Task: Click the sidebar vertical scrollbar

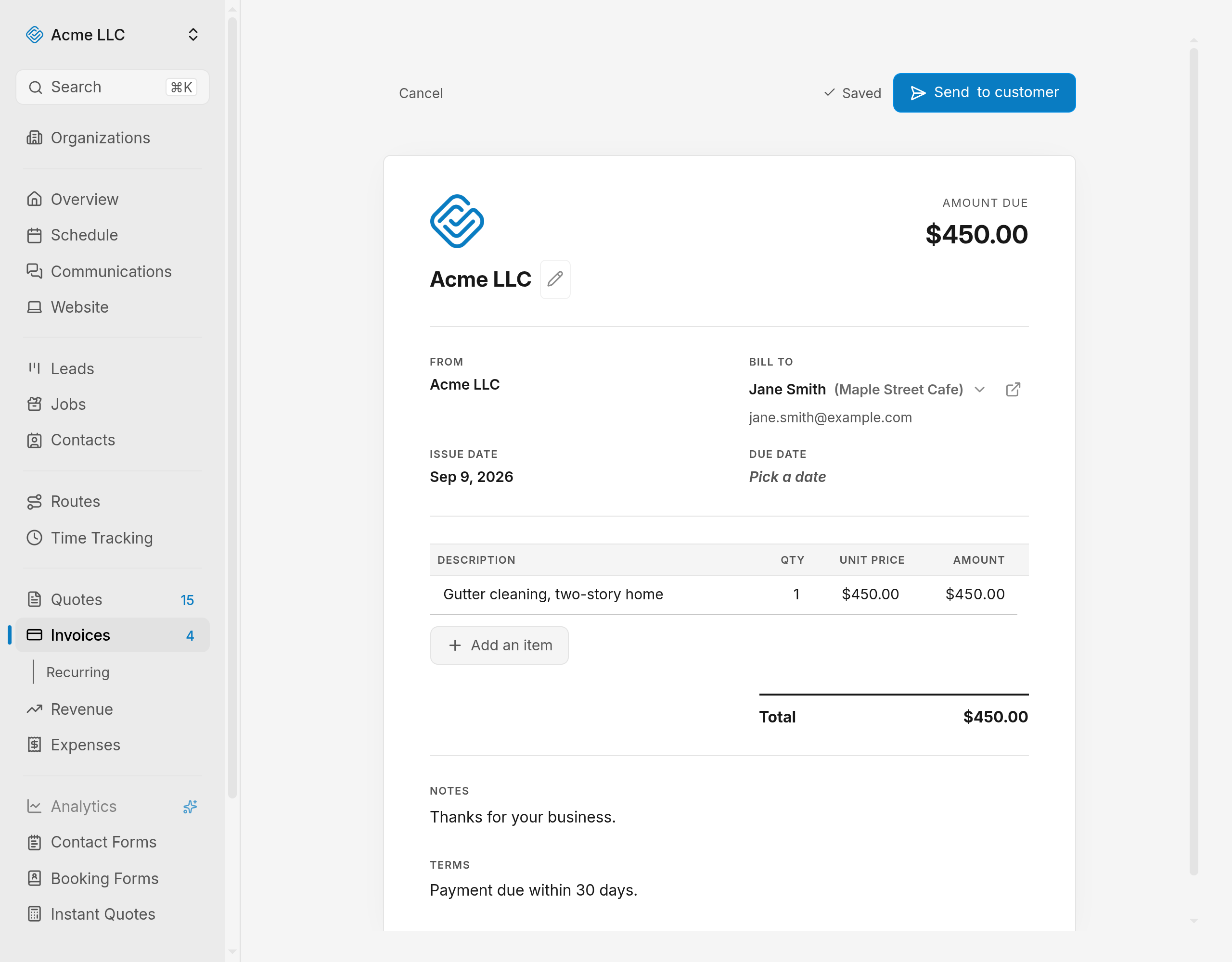Action: [232, 408]
